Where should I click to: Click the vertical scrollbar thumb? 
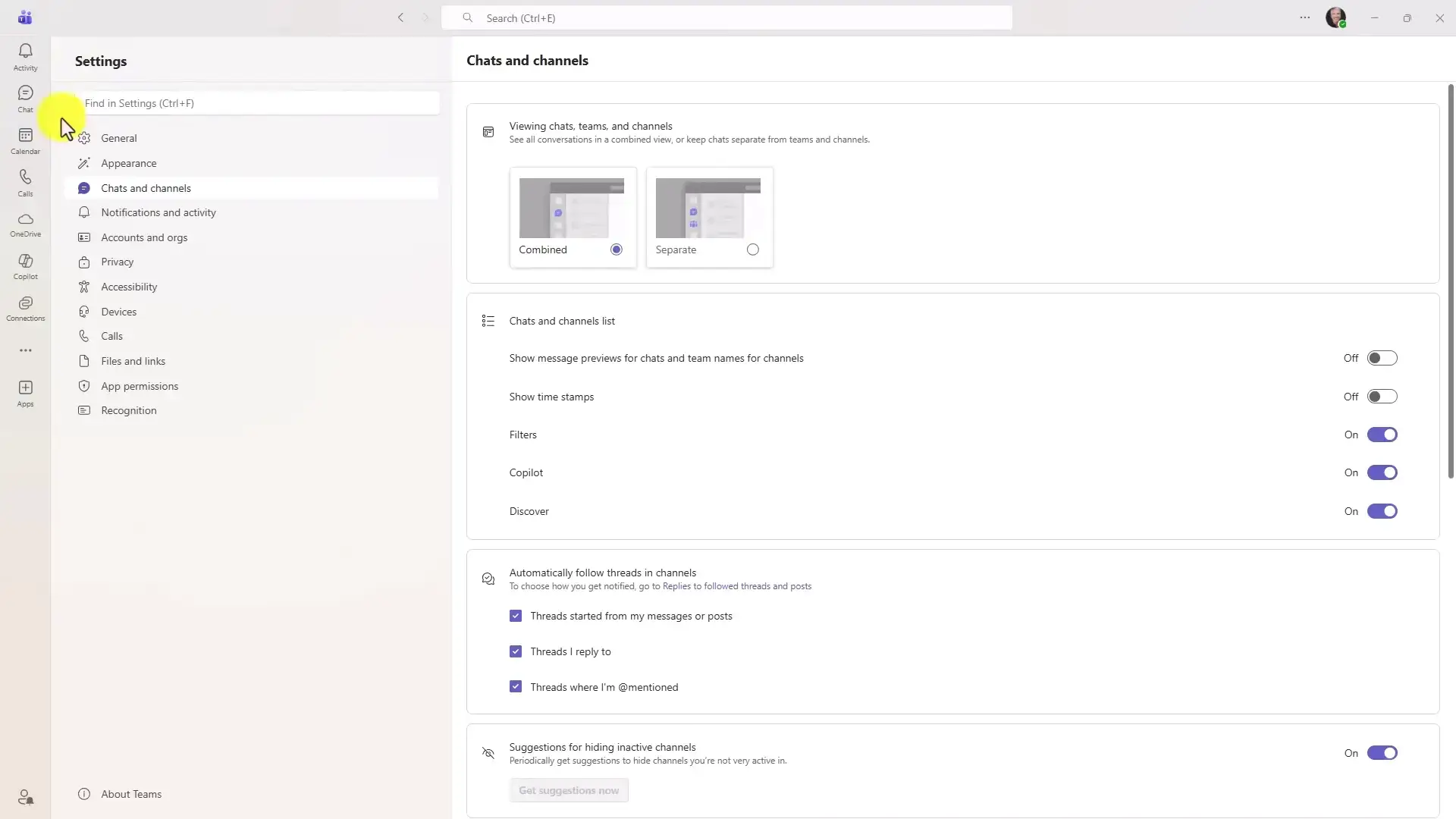(x=1451, y=281)
